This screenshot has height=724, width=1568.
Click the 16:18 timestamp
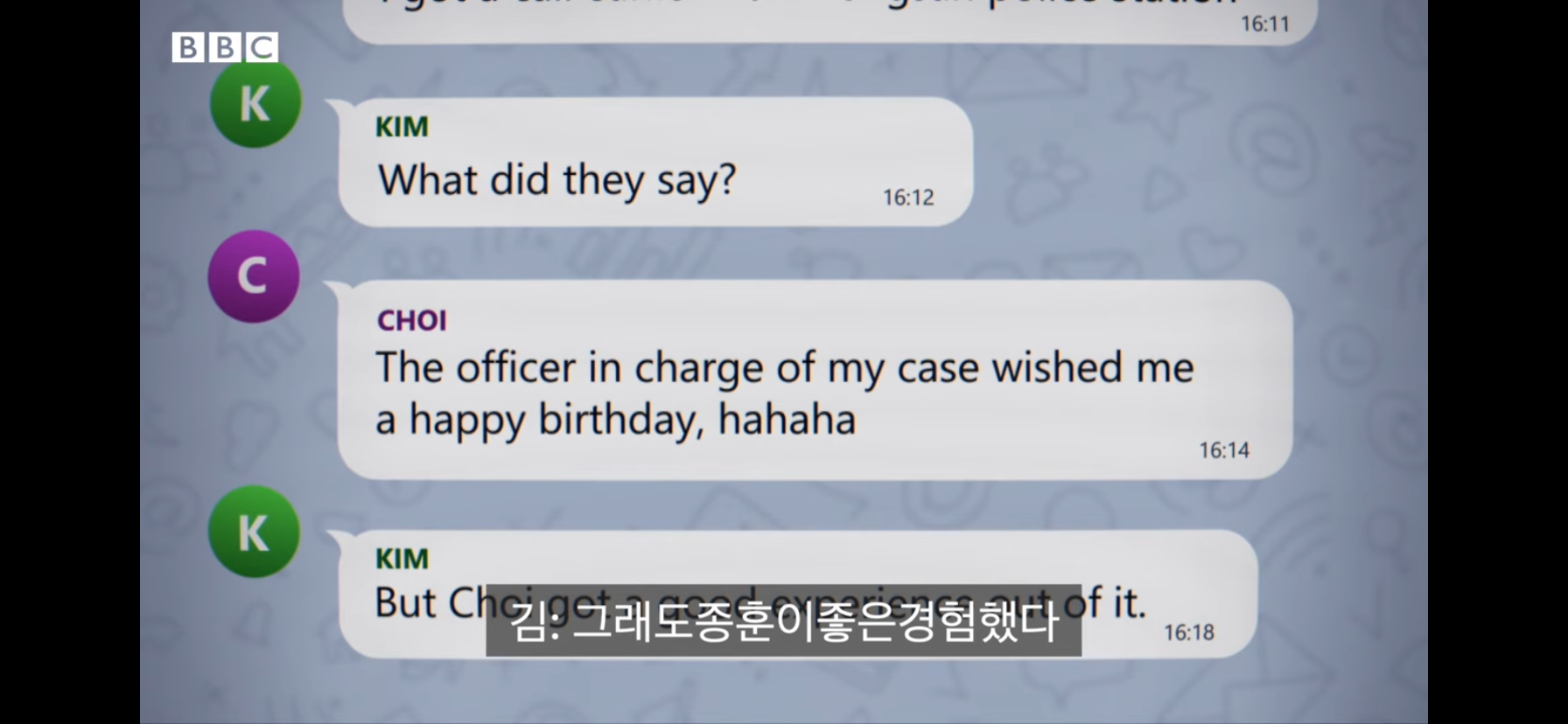1188,632
